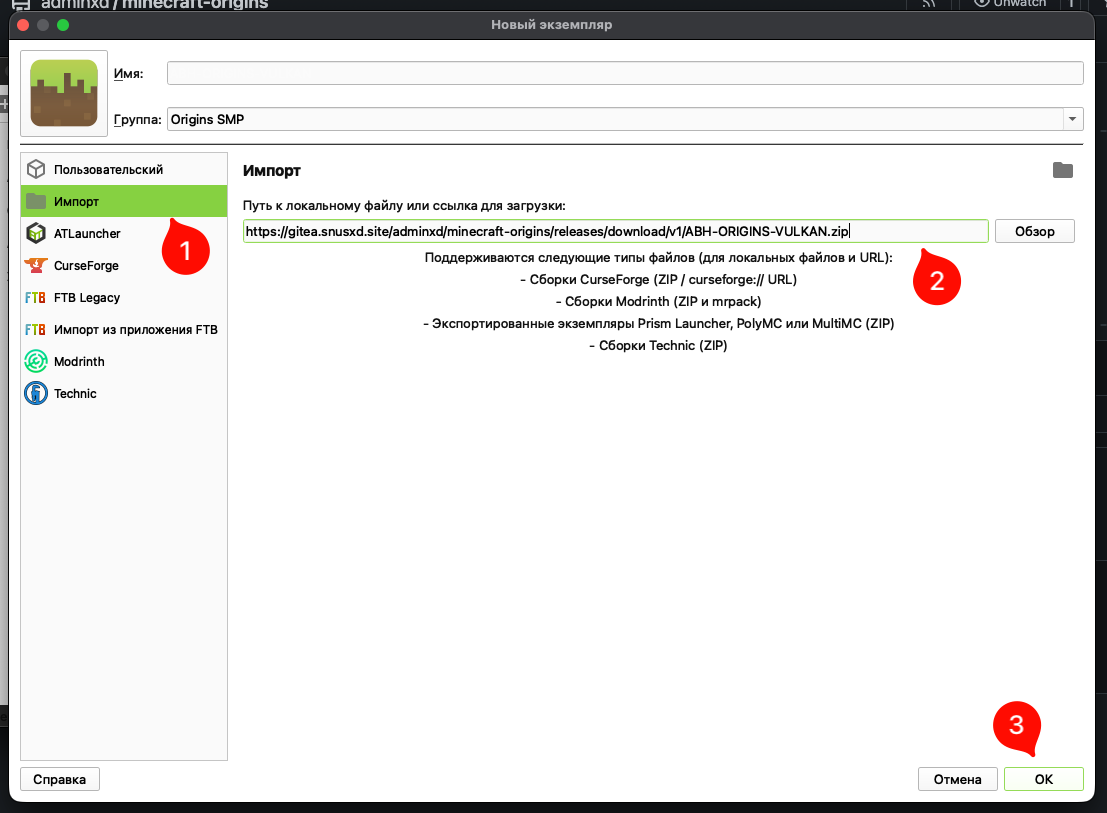Select the CurseForge anvil icon
The height and width of the screenshot is (813, 1107).
point(36,266)
